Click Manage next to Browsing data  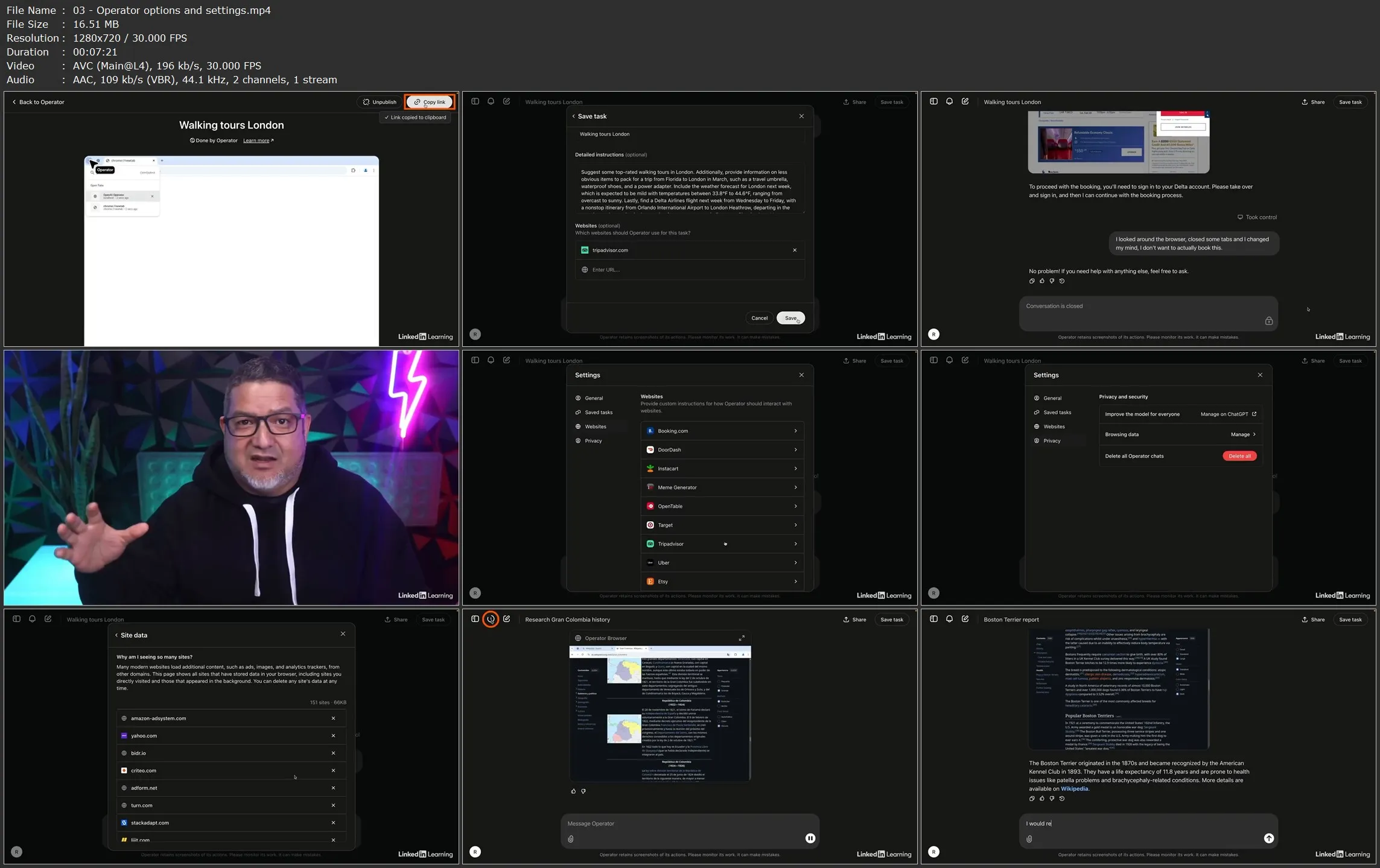[1243, 434]
